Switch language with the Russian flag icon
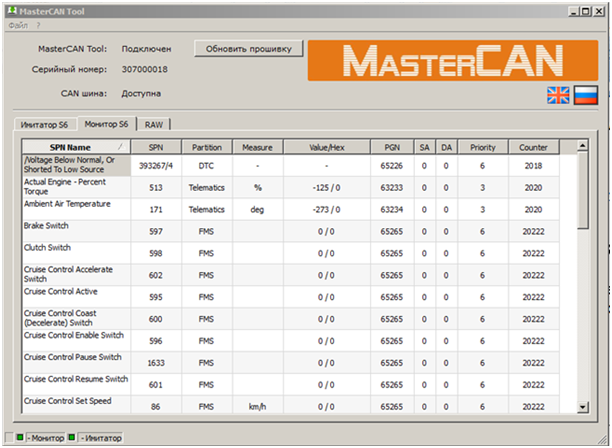The height and width of the screenshot is (448, 612). pos(583,96)
